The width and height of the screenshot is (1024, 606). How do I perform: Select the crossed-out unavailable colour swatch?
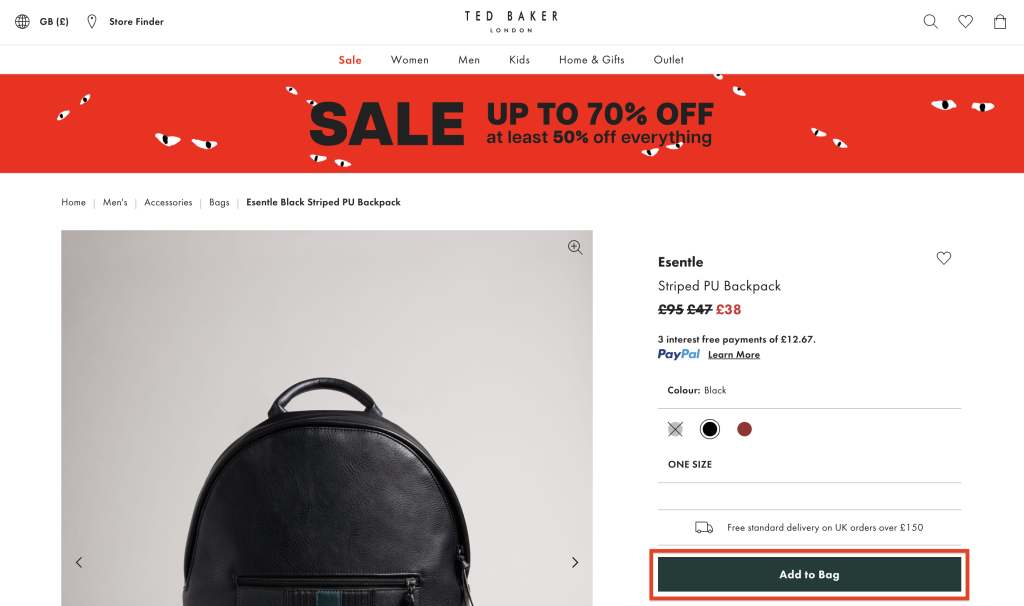click(675, 429)
